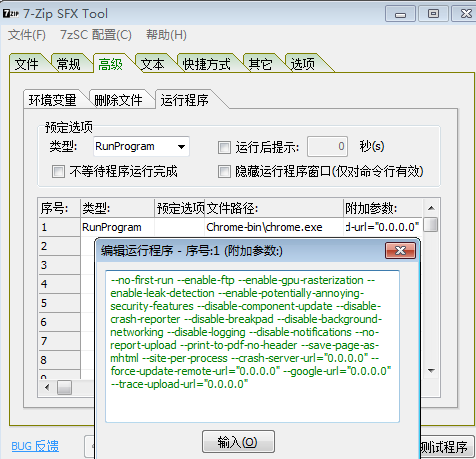This screenshot has width=476, height=459.
Task: Switch to the 常规 tab
Action: pyautogui.click(x=69, y=64)
